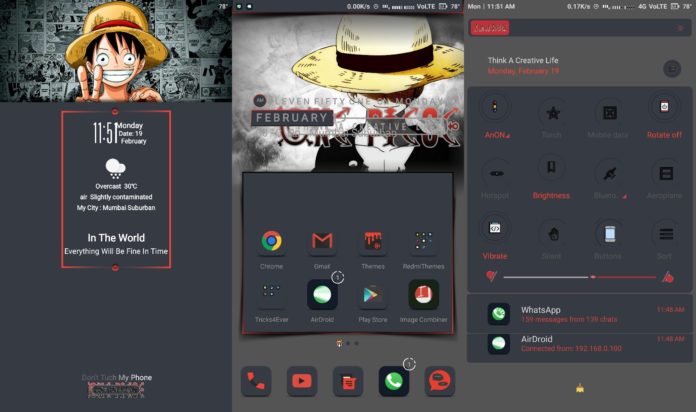Open the Sort tiles option
This screenshot has width=696, height=412.
click(x=665, y=234)
